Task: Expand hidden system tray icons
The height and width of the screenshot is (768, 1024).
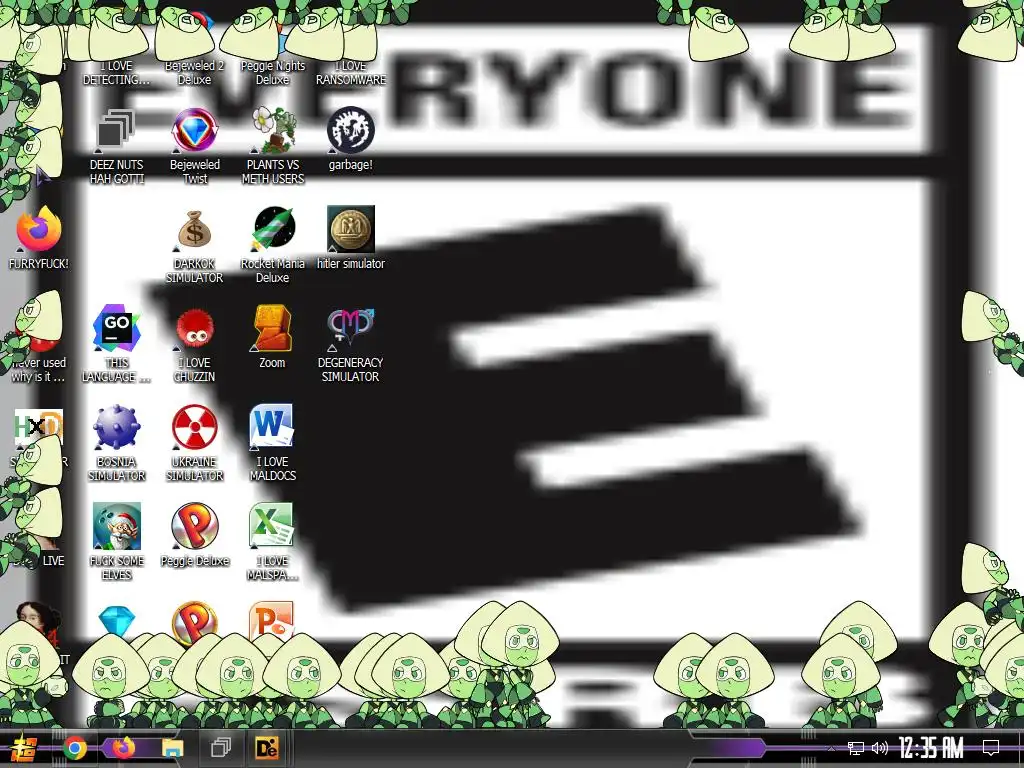Action: [x=831, y=748]
